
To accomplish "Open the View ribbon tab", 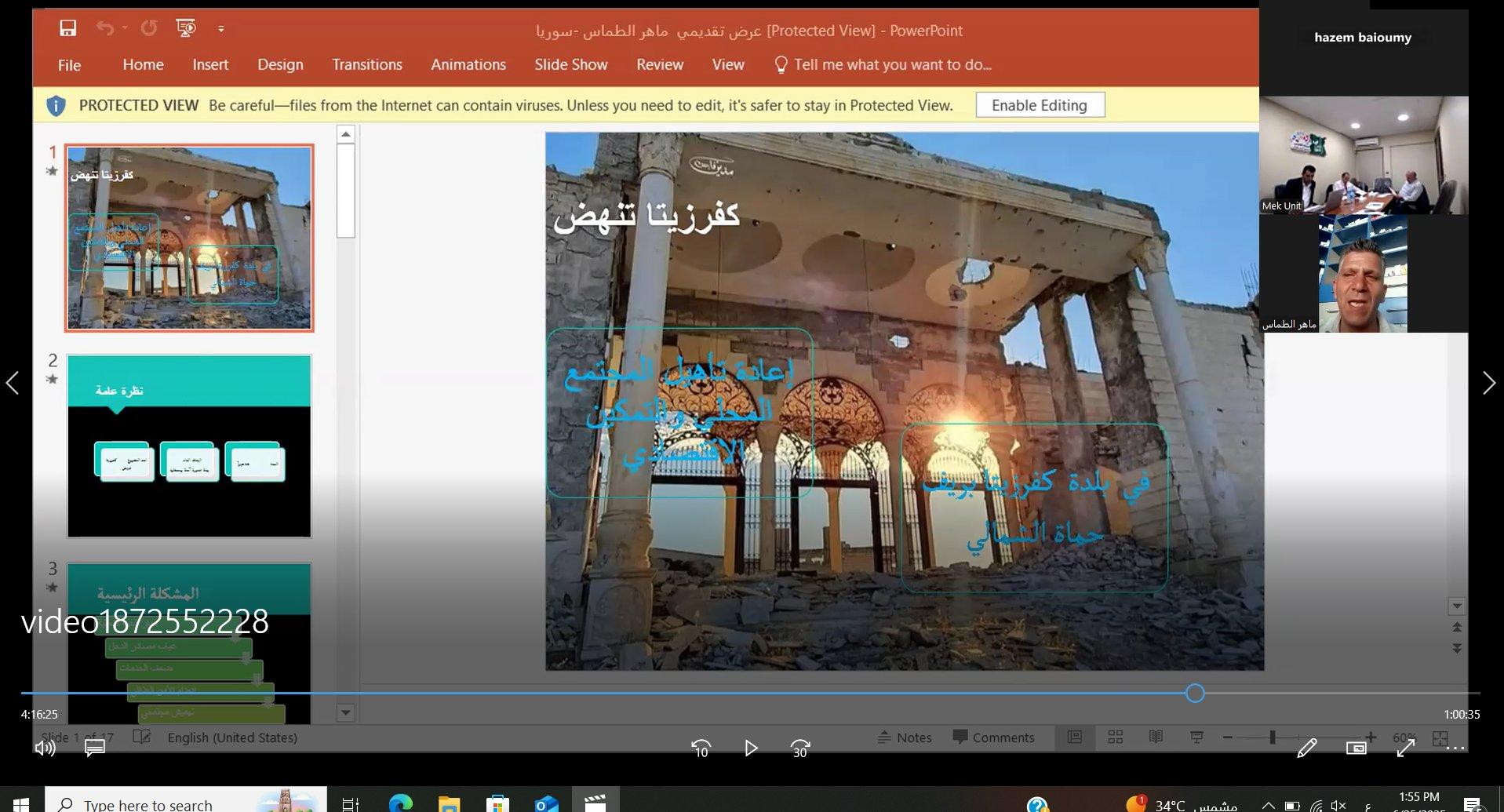I will coord(728,65).
